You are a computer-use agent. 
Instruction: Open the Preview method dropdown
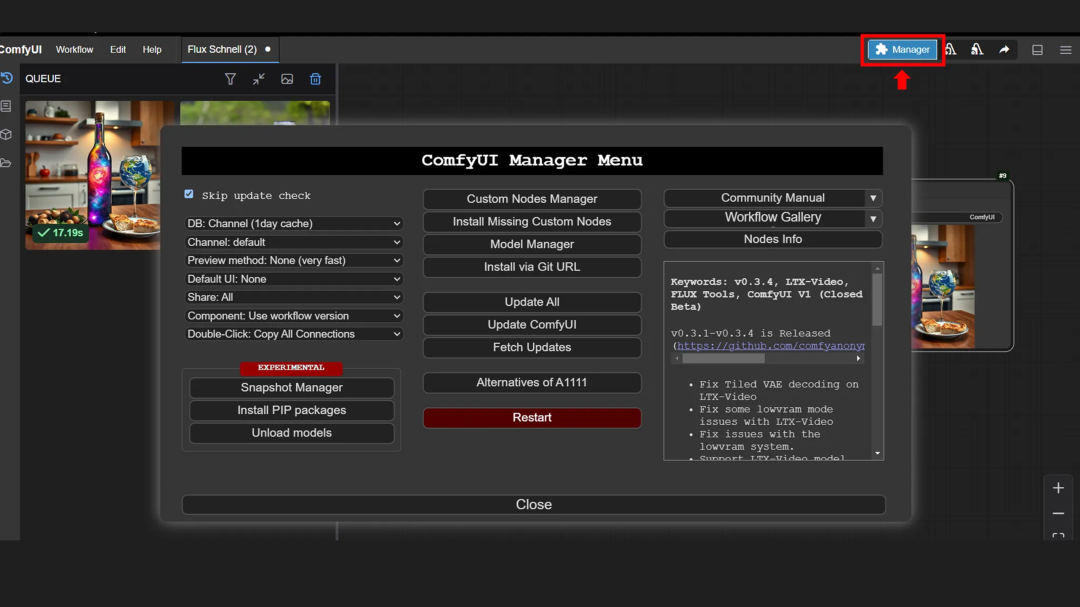coord(293,260)
